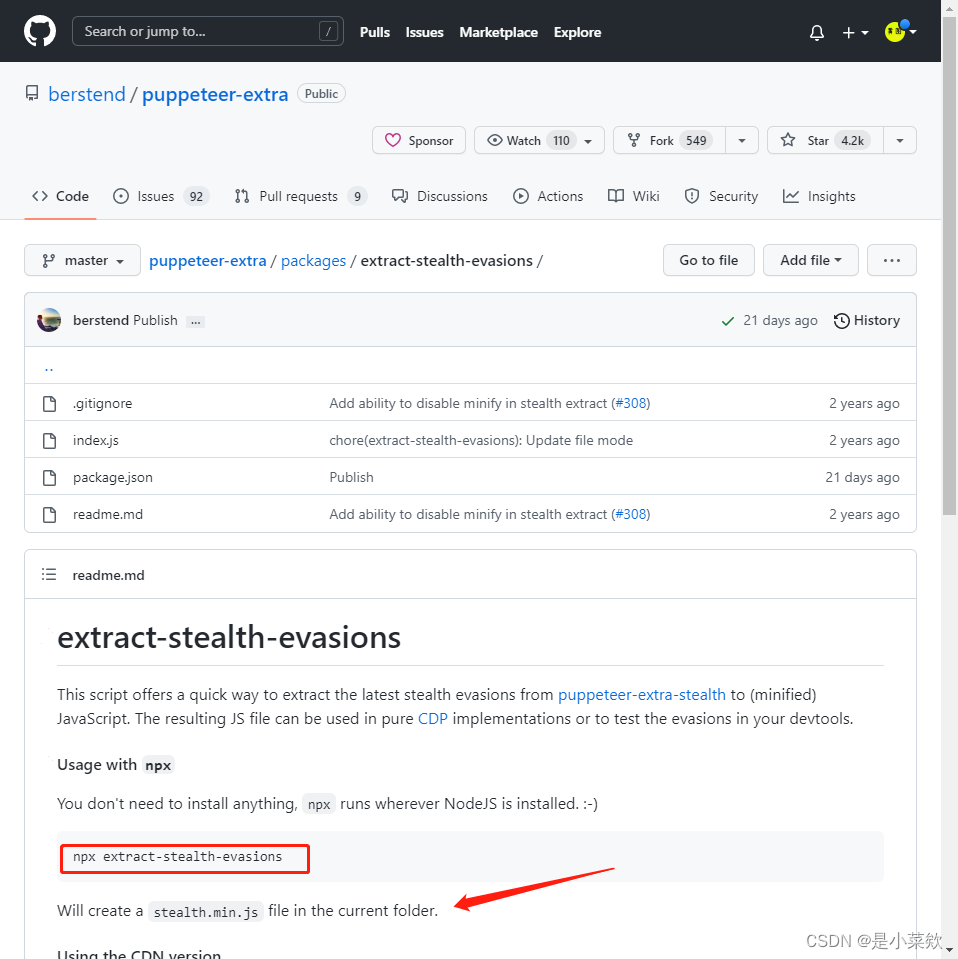The width and height of the screenshot is (958, 959).
Task: Click the page vertical scrollbar thumb
Action: point(949,267)
